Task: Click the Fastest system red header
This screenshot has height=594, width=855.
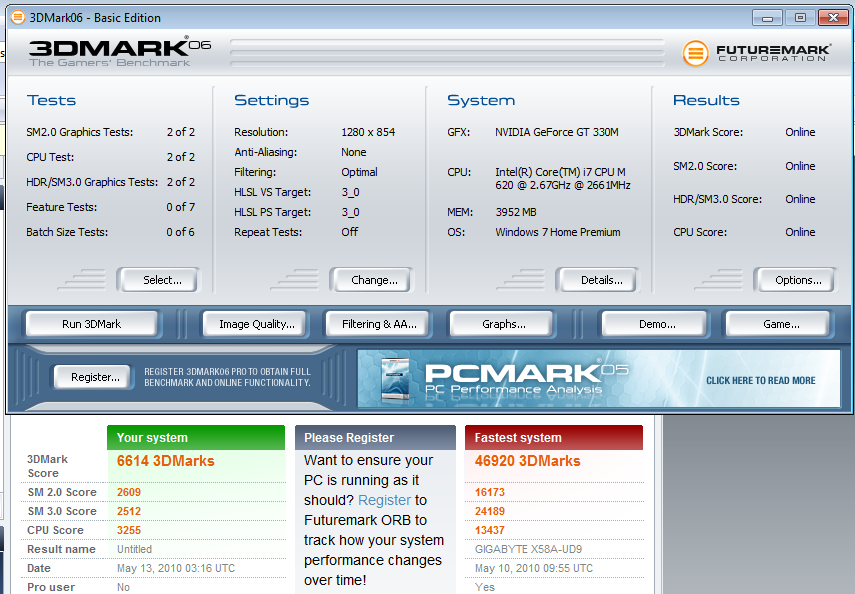Action: (x=553, y=437)
